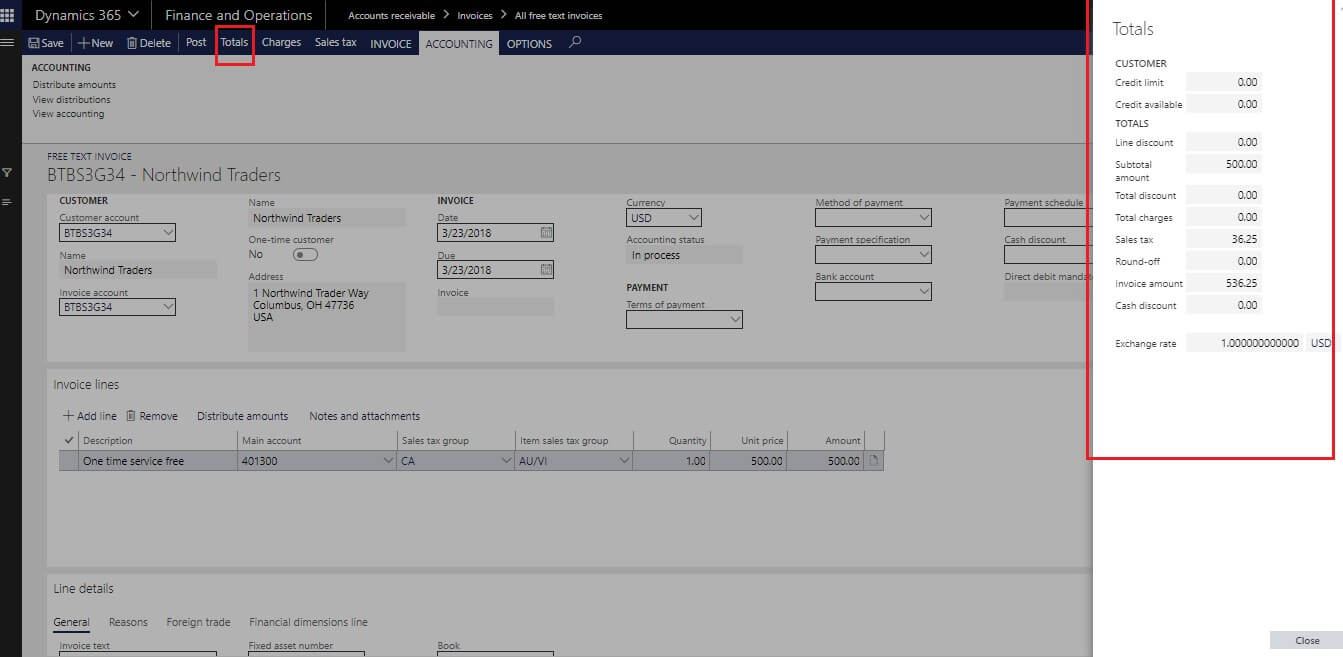Click the Accounting status In process field
1343x657 pixels.
(684, 255)
